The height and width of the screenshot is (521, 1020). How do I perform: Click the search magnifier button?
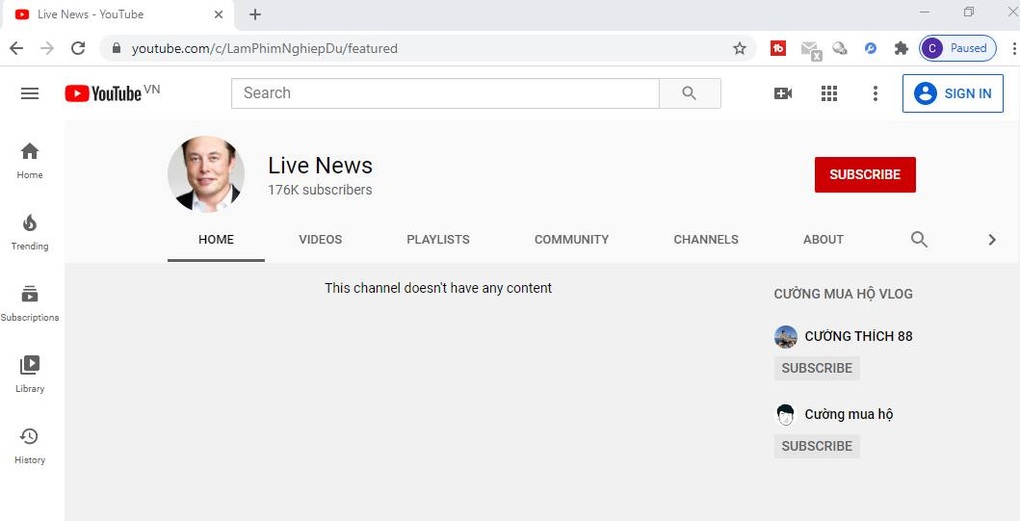[x=689, y=93]
